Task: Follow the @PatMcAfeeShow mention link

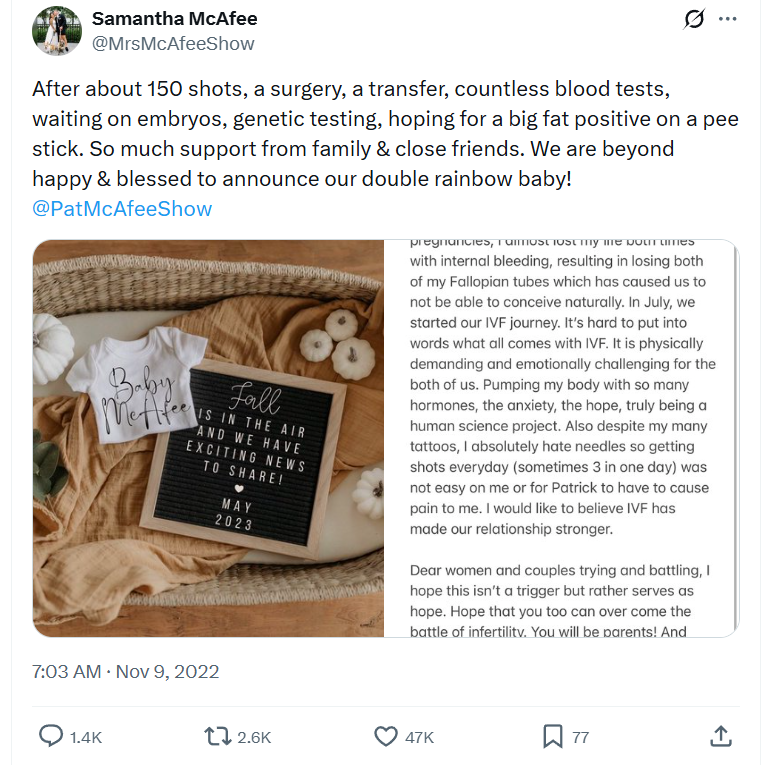Action: tap(122, 208)
